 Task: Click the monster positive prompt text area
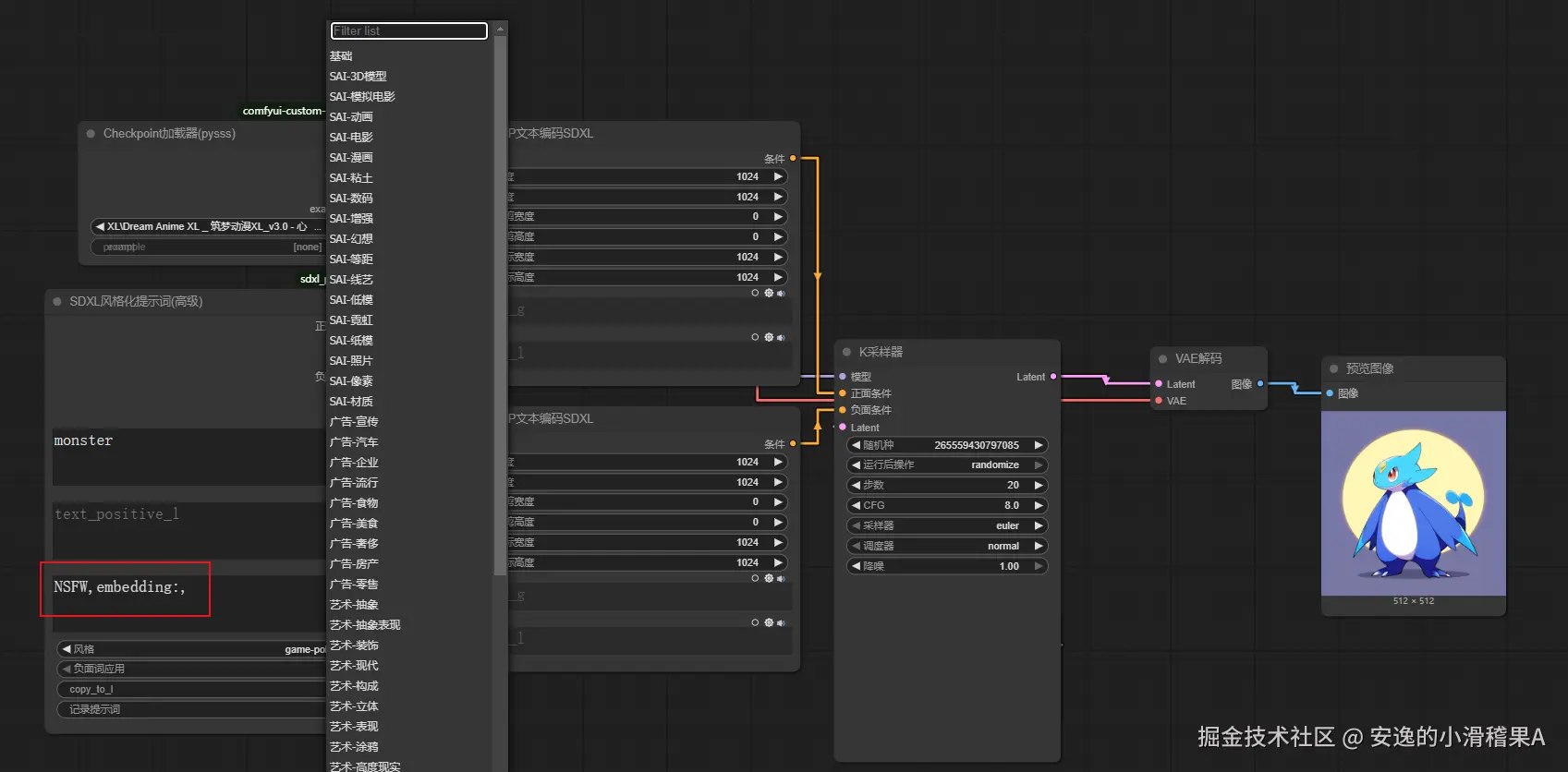(x=188, y=457)
